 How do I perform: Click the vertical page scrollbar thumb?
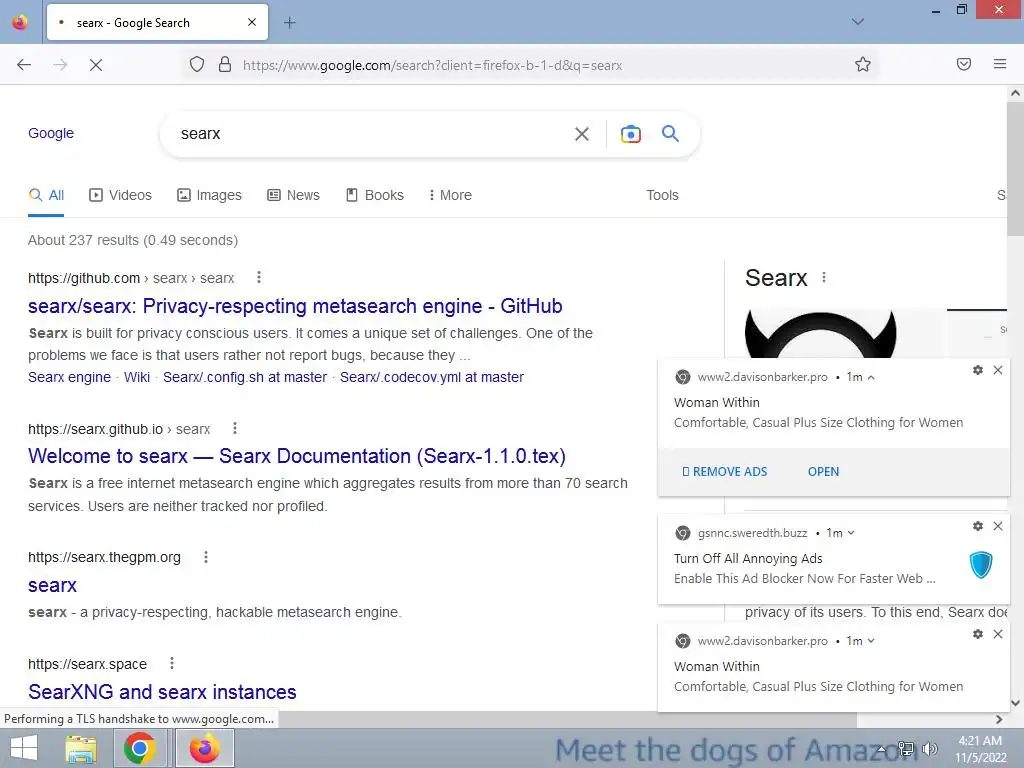tap(1015, 168)
